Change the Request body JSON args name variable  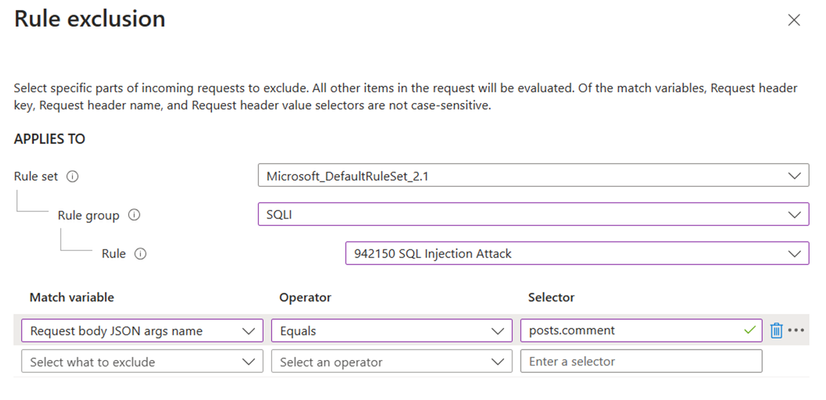pyautogui.click(x=142, y=331)
